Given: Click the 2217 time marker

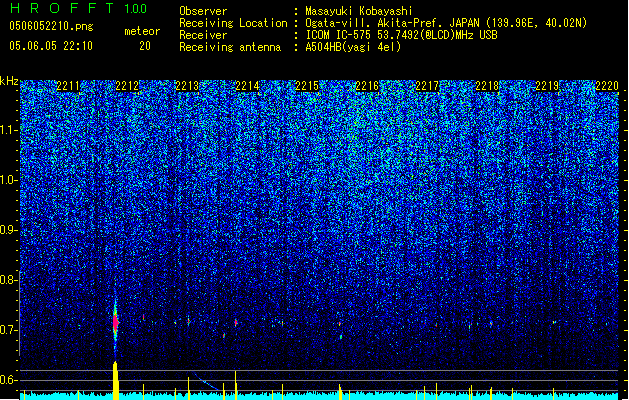Looking at the screenshot, I should coord(427,86).
